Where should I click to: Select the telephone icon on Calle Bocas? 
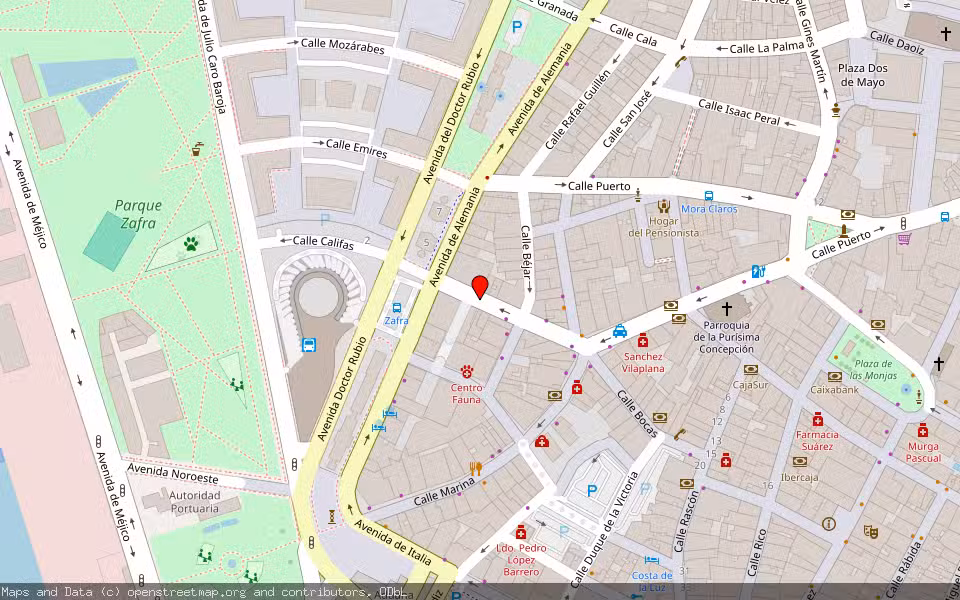point(680,433)
